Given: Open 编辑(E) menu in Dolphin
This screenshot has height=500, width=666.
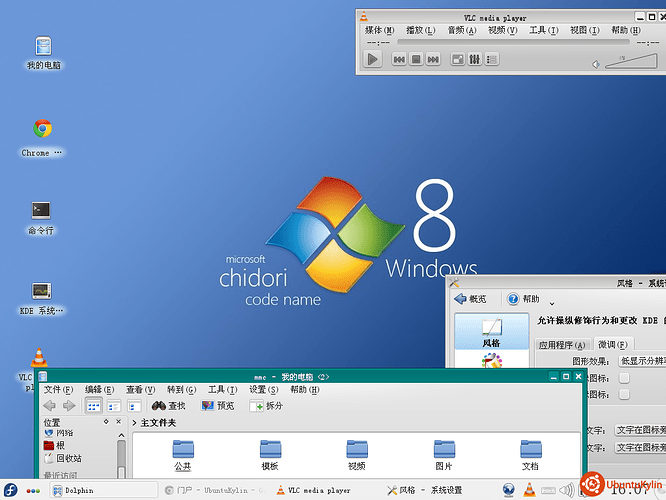Looking at the screenshot, I should [99, 390].
